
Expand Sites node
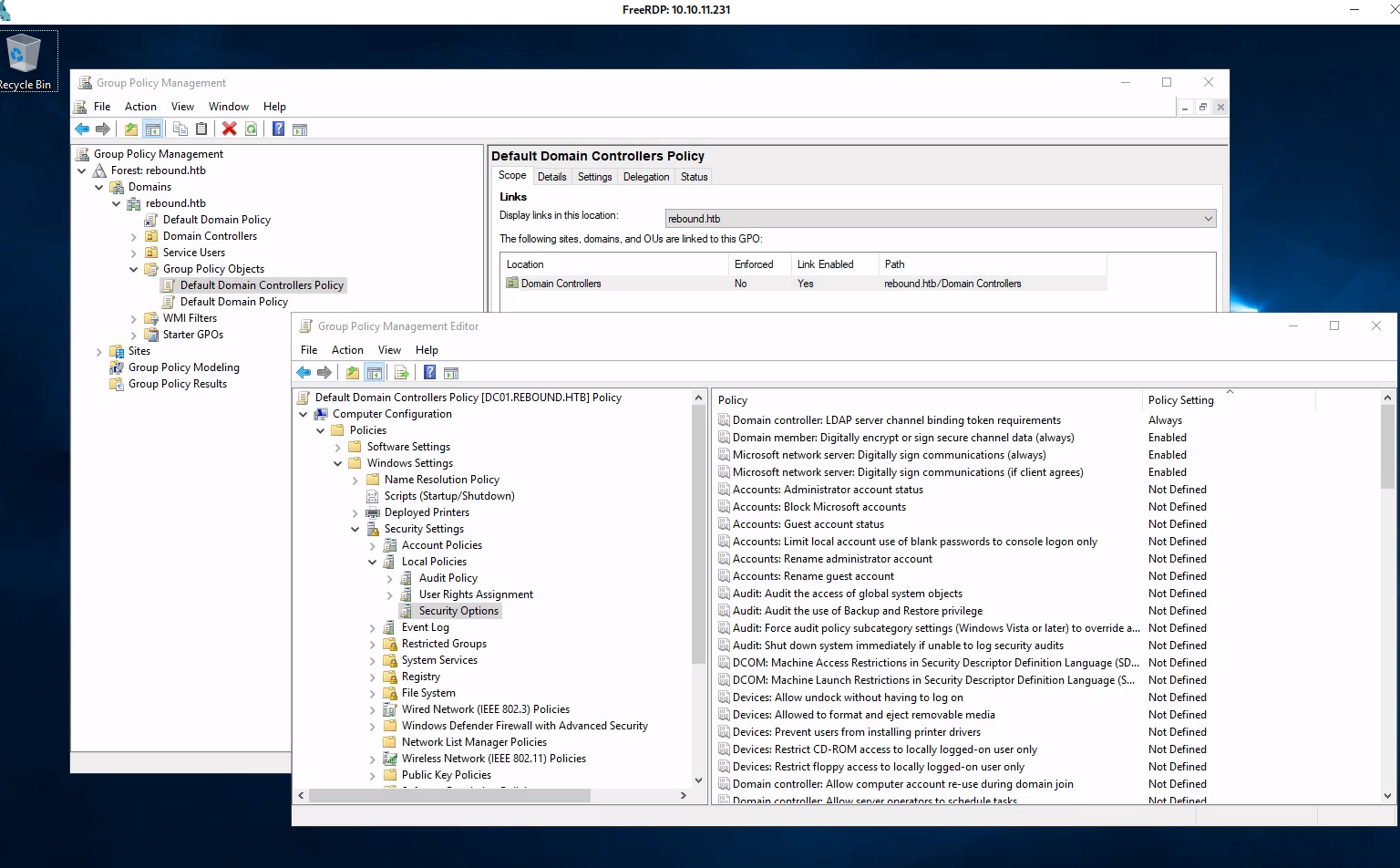99,352
